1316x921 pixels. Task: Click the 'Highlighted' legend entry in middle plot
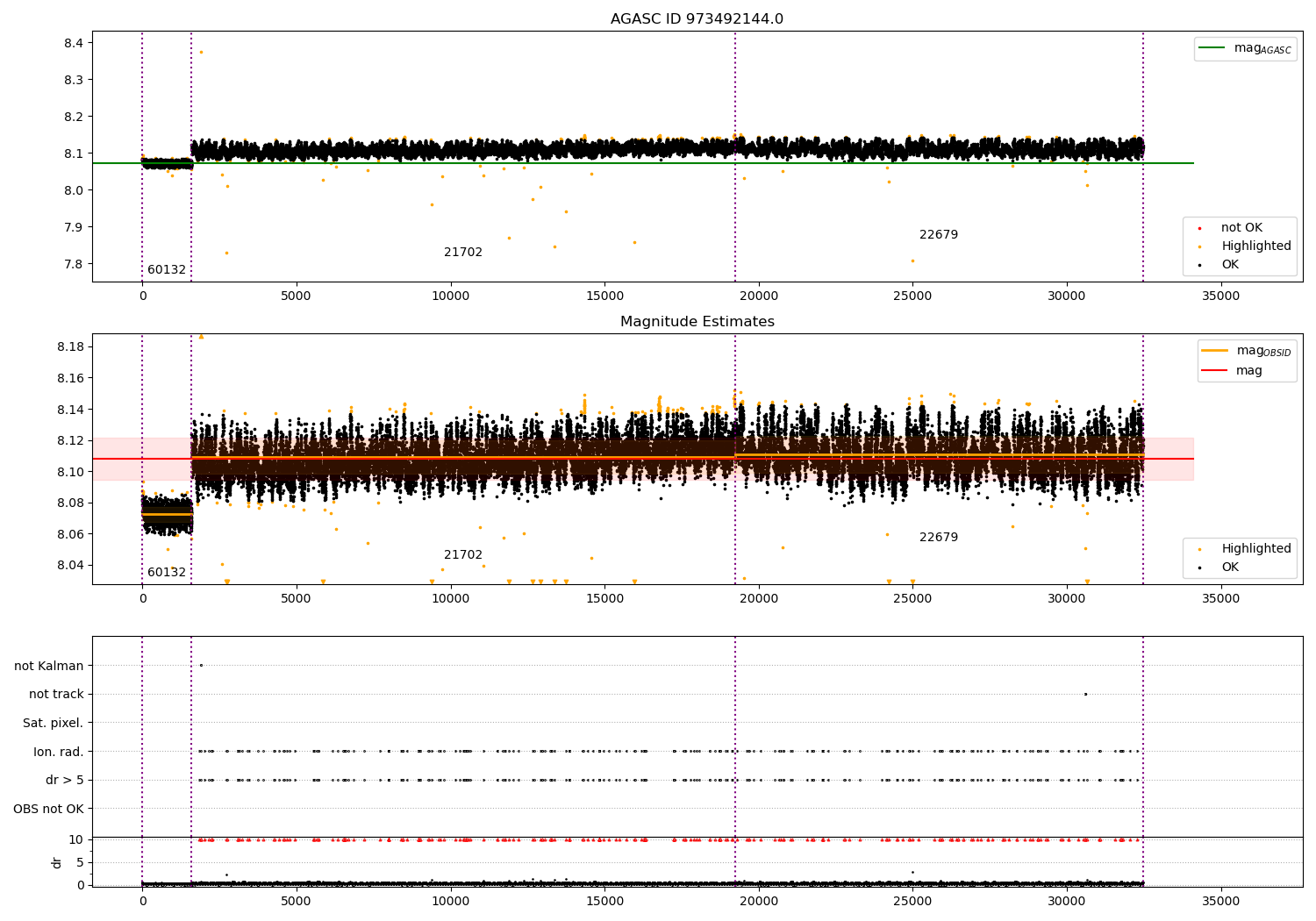click(1238, 549)
